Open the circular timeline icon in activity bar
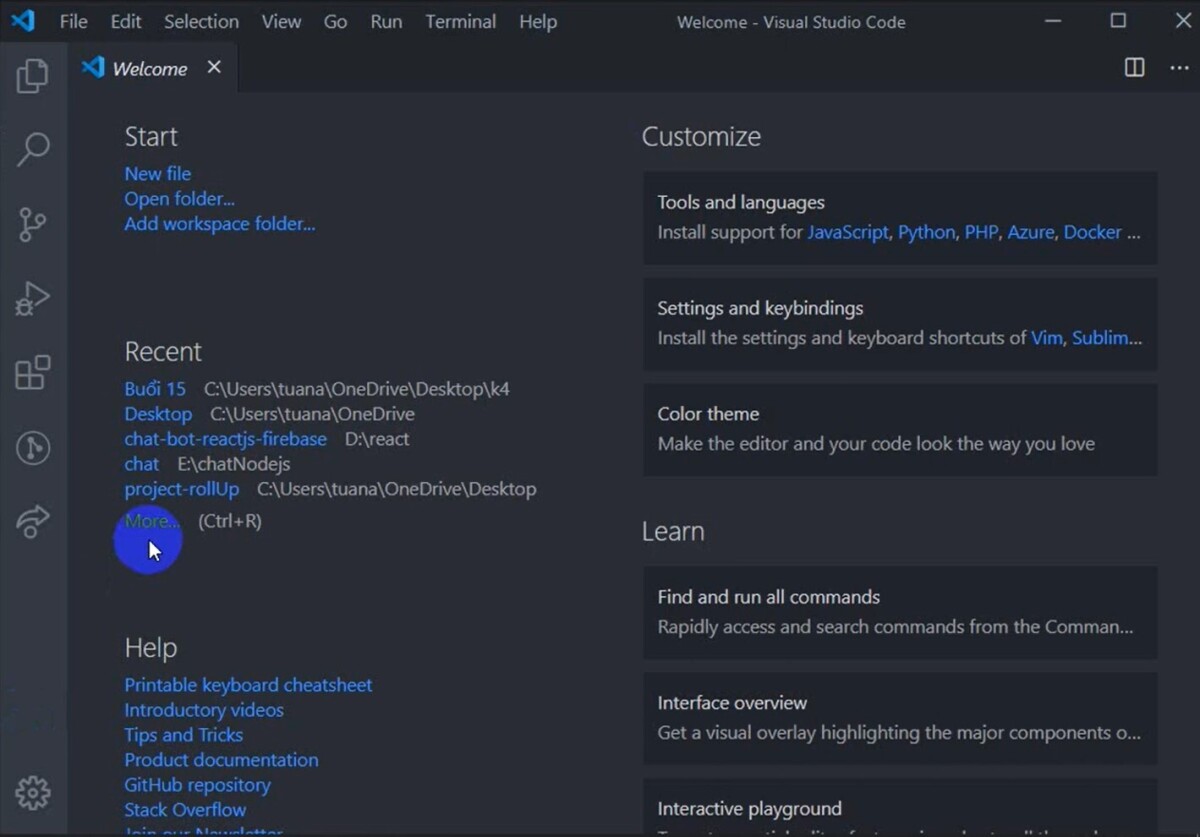1200x837 pixels. coord(33,447)
